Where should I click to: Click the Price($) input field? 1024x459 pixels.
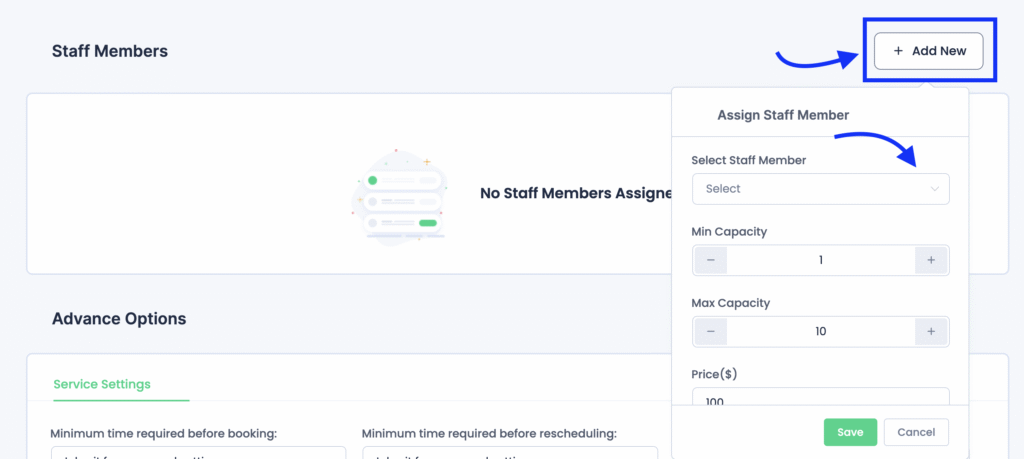click(x=820, y=400)
